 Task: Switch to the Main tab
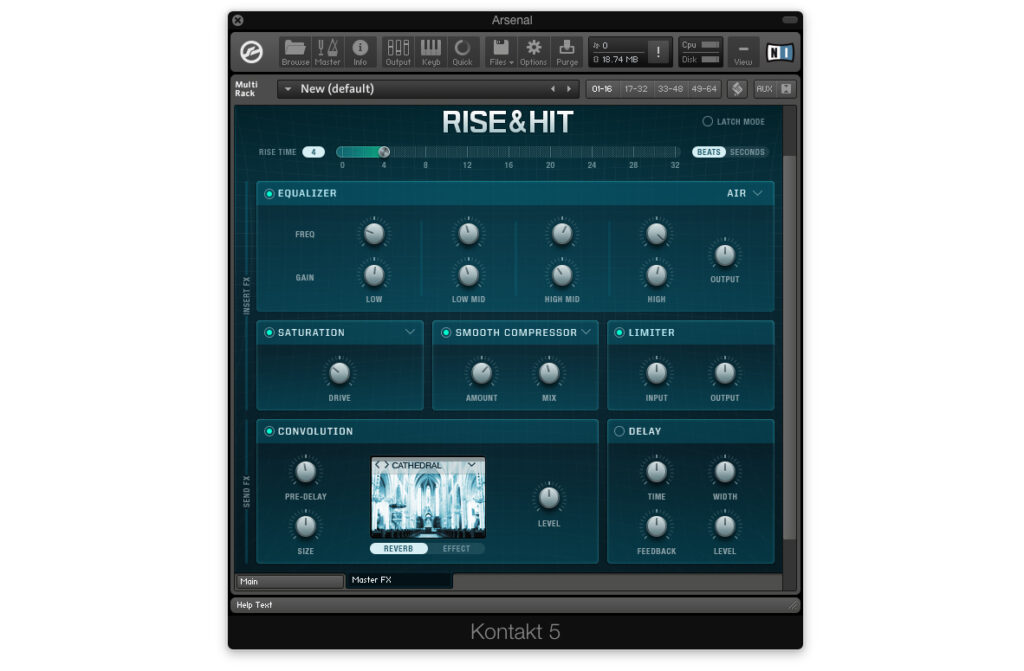(289, 581)
